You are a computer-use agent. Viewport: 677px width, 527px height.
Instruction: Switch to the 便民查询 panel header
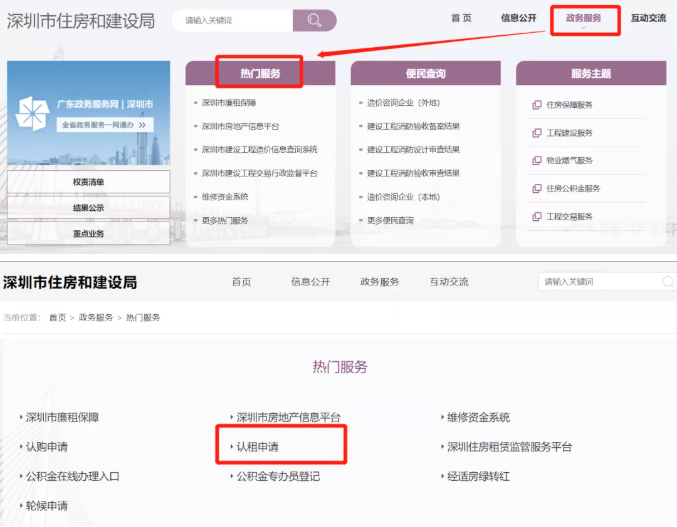pos(425,73)
